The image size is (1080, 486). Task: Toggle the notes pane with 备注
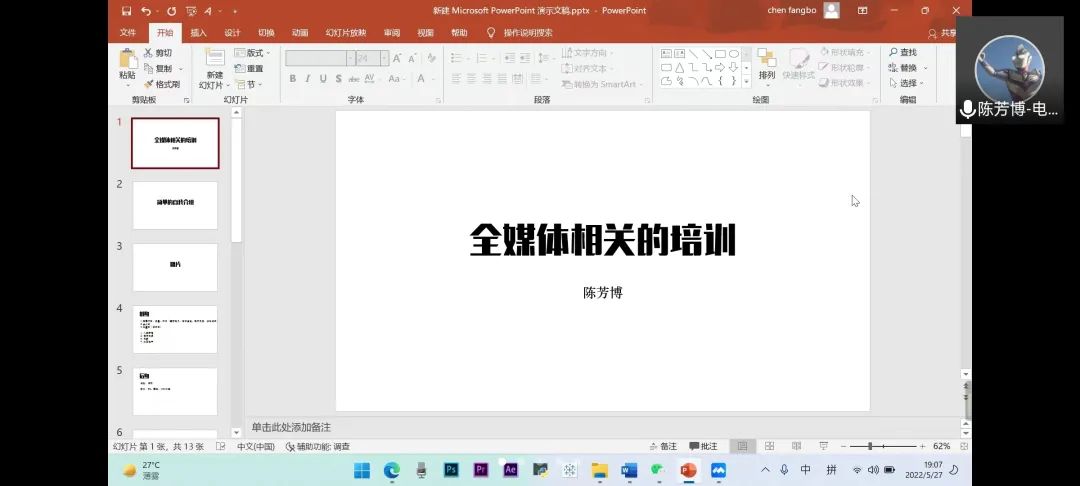(x=663, y=446)
